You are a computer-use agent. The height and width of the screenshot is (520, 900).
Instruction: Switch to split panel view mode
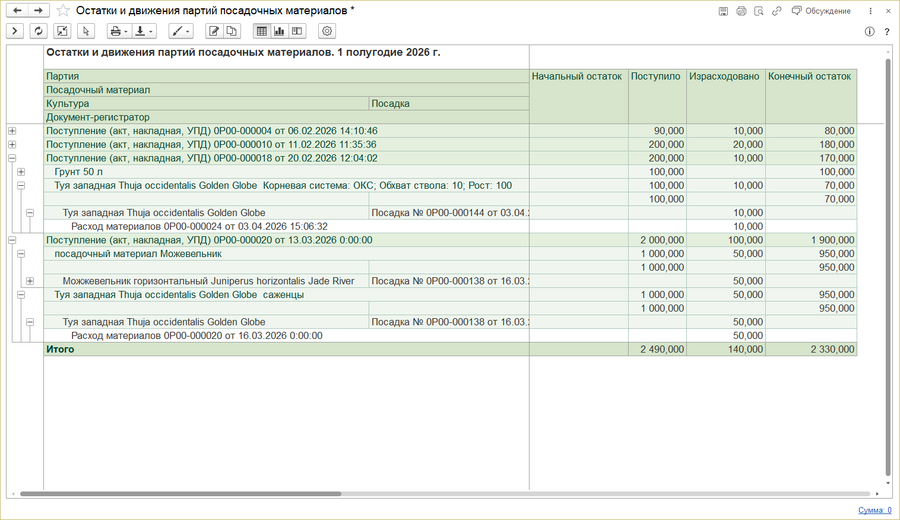[x=297, y=31]
